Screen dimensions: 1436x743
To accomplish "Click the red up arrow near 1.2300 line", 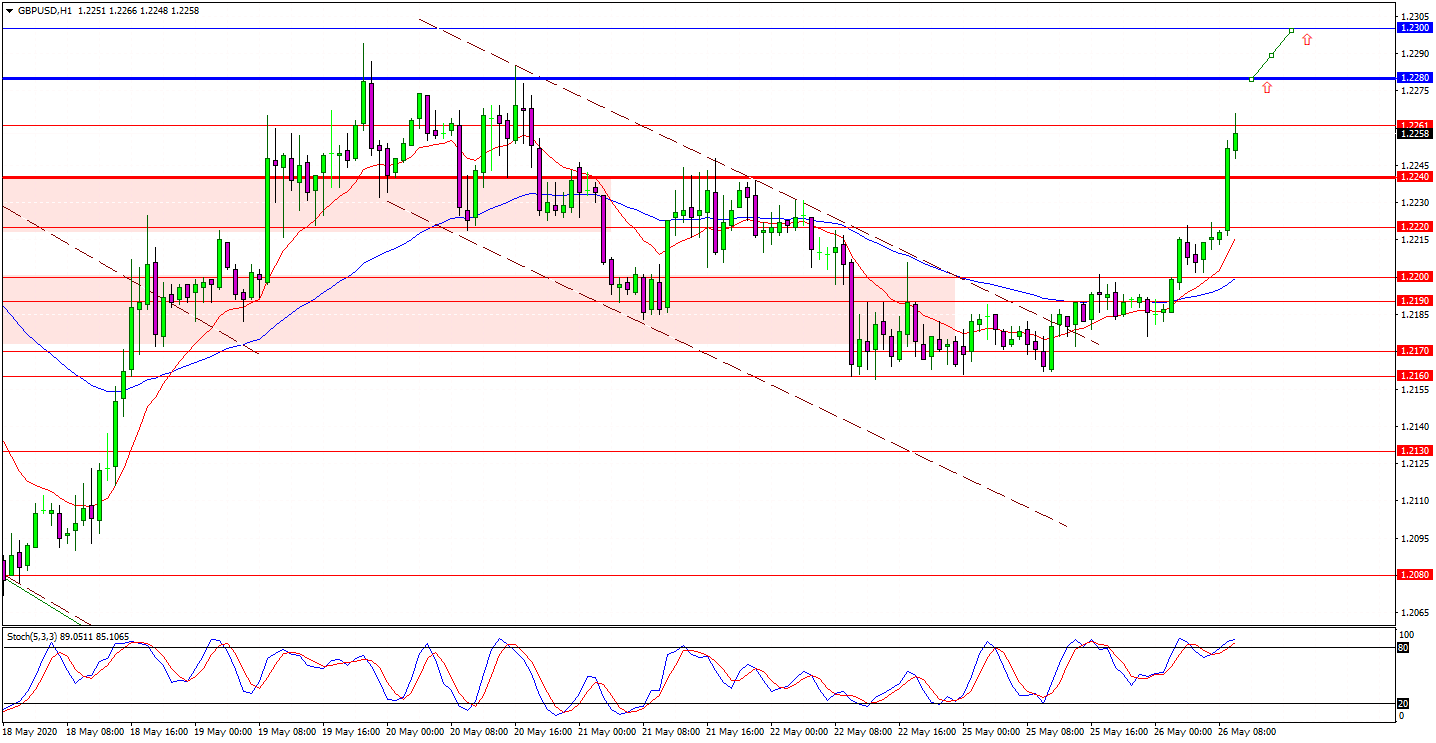I will tap(1306, 40).
